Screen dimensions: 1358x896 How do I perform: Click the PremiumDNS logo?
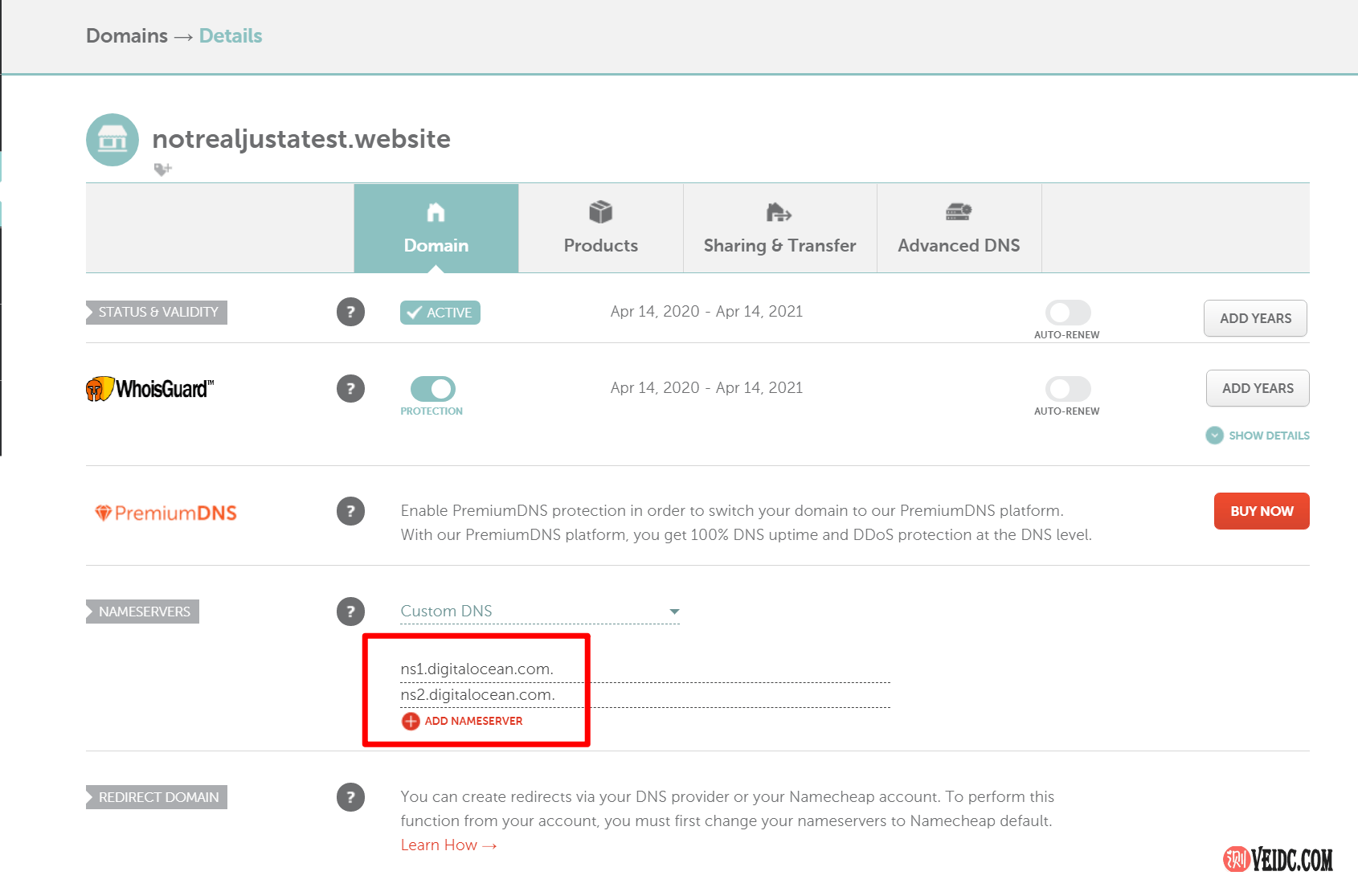166,513
